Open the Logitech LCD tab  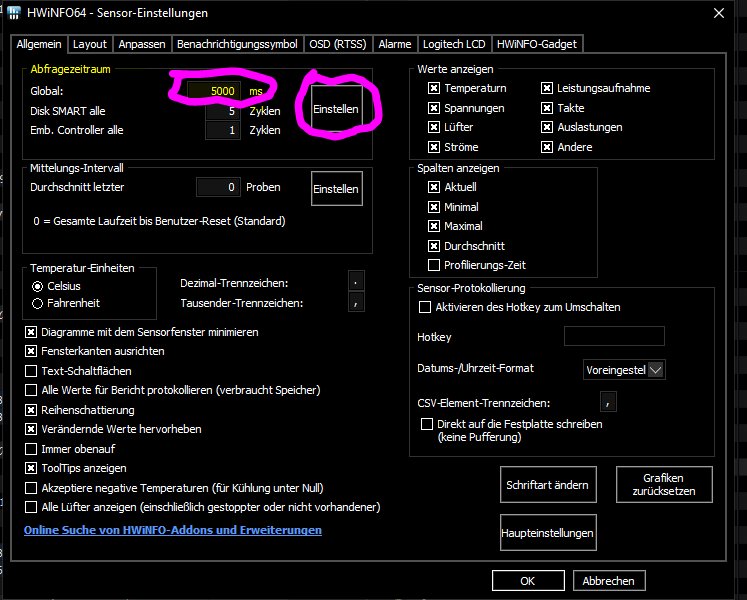(454, 44)
